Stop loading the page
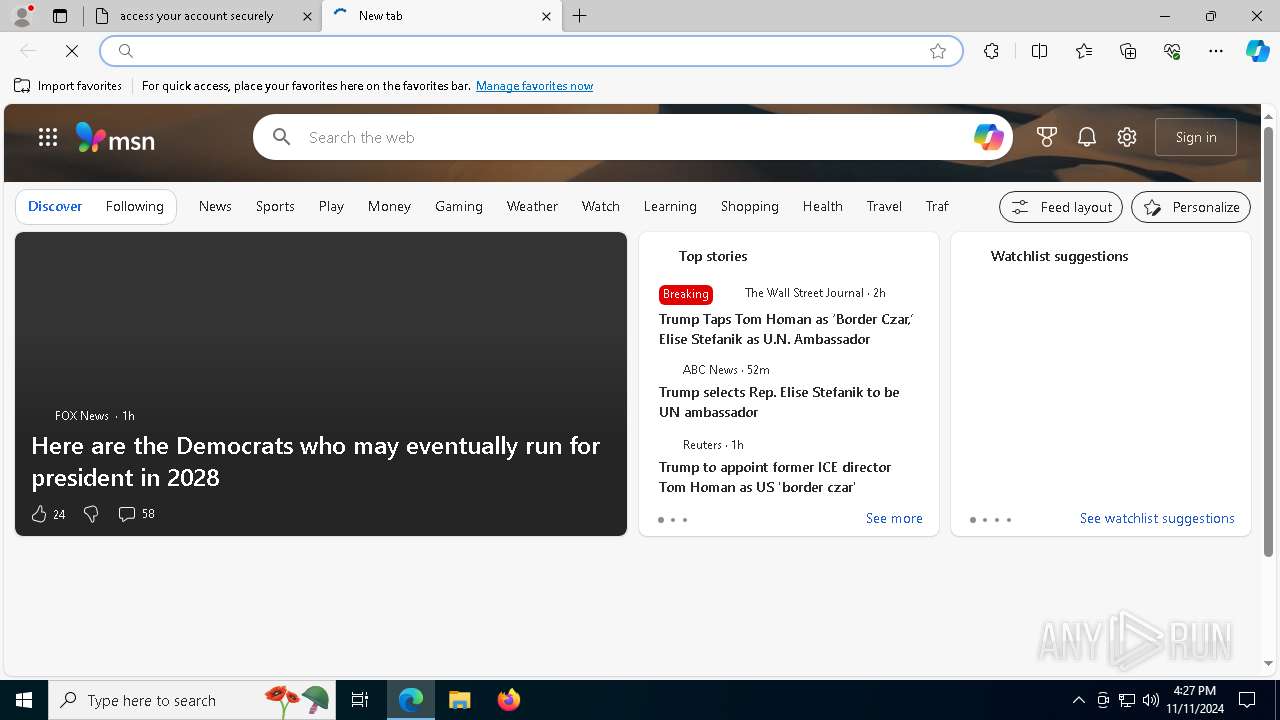The width and height of the screenshot is (1280, 720). tap(72, 51)
